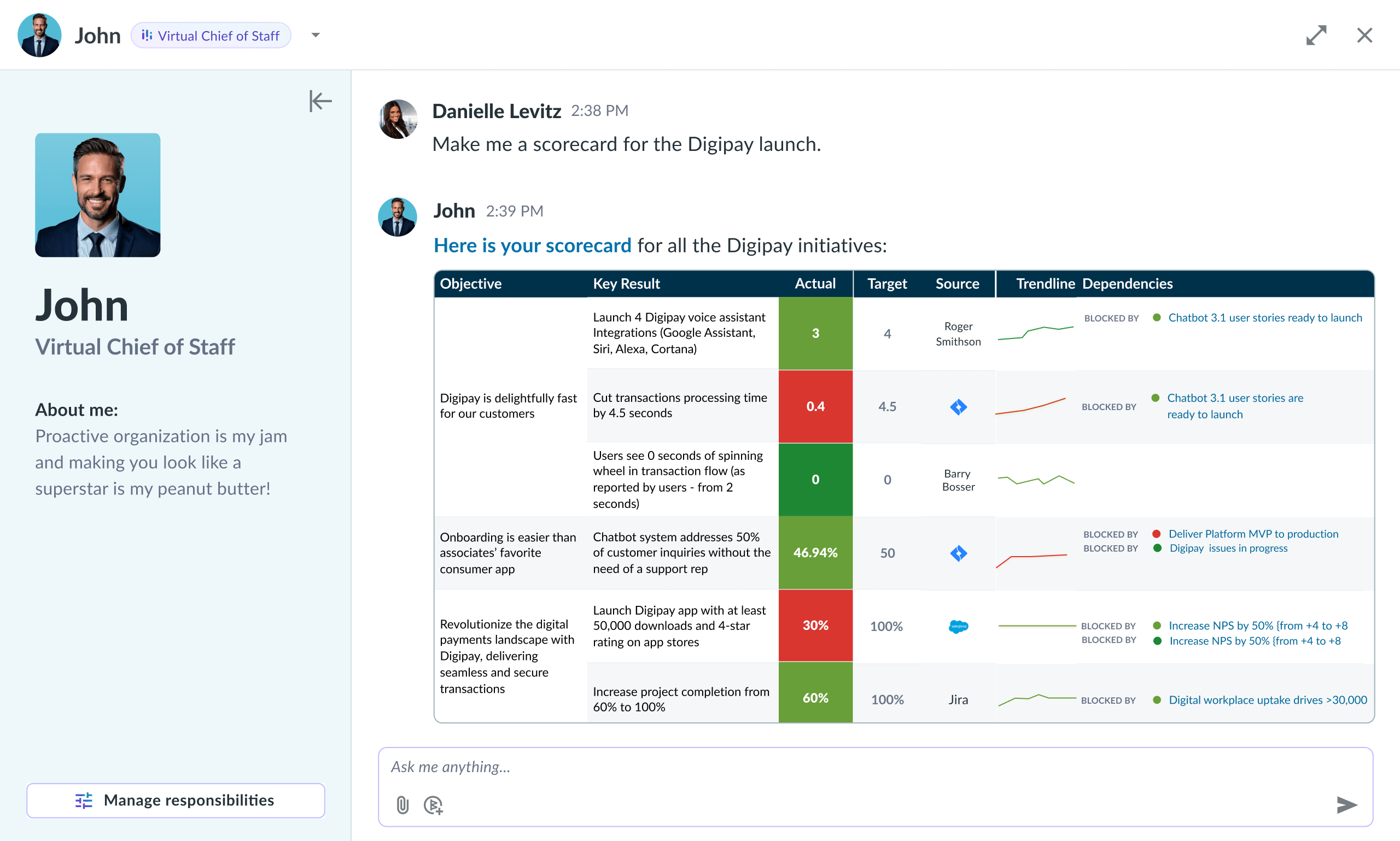Attach a file with the paperclip icon
Screen dimensions: 1400x841
[x=402, y=805]
